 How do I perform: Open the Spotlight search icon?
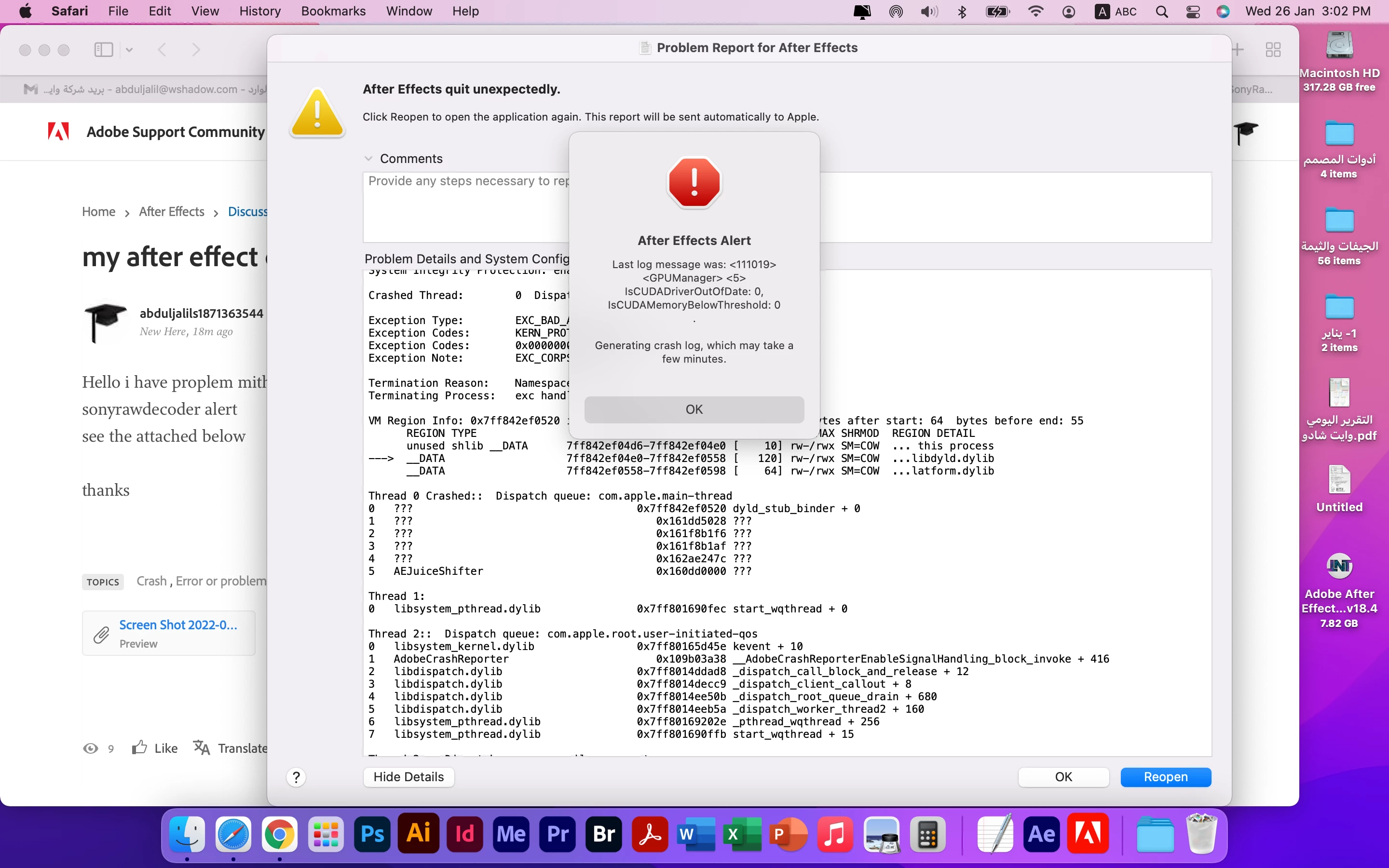pyautogui.click(x=1162, y=12)
